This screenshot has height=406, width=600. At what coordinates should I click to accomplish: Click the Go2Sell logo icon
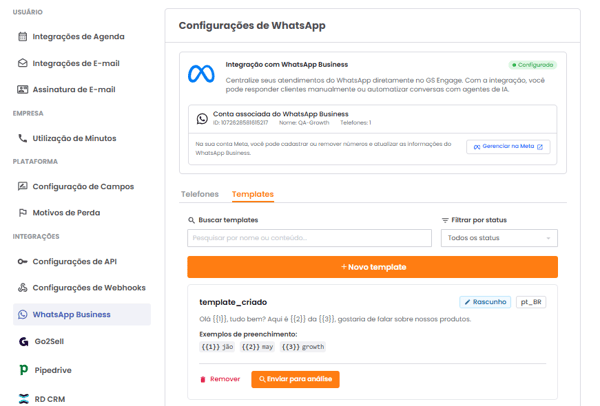click(23, 342)
